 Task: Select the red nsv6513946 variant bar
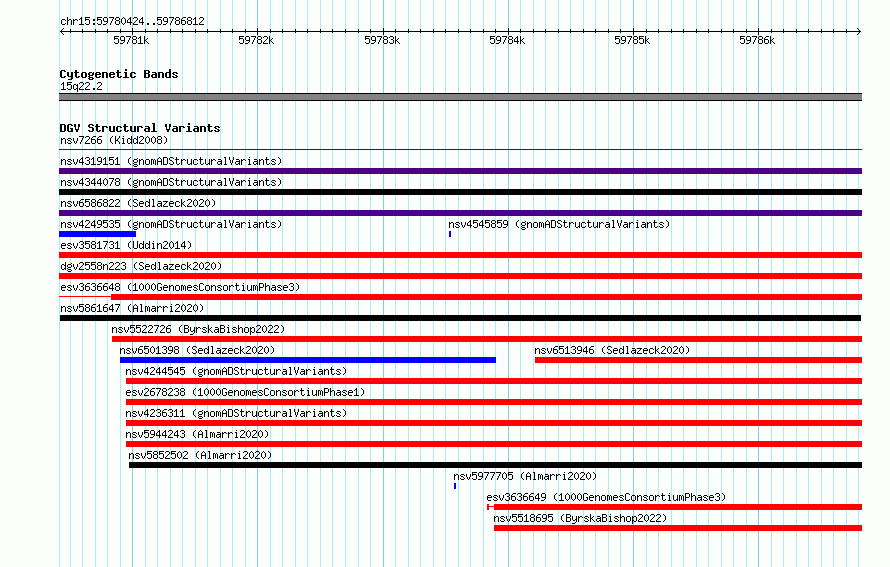coord(698,360)
